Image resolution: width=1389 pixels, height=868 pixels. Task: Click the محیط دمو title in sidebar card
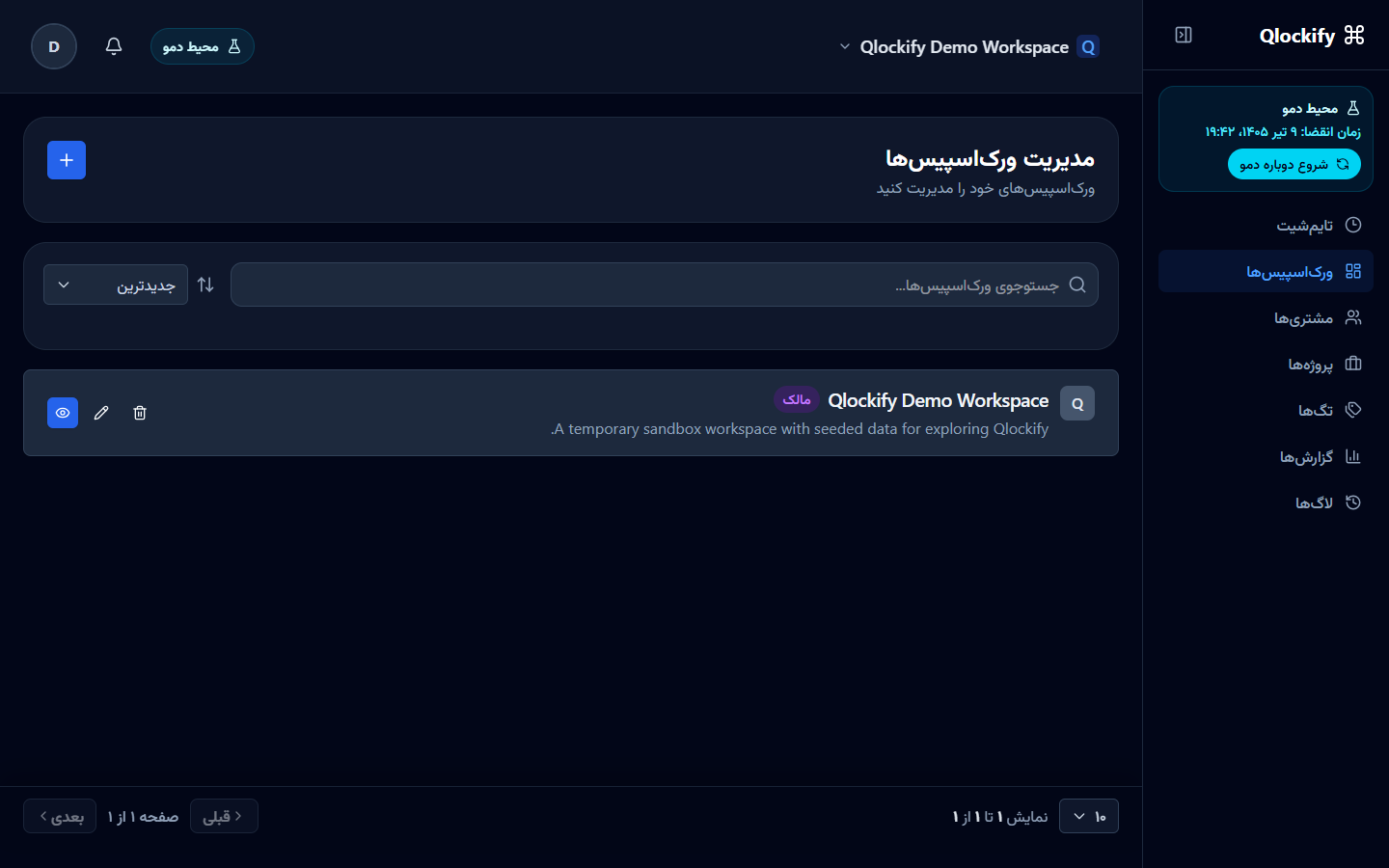(x=1310, y=109)
